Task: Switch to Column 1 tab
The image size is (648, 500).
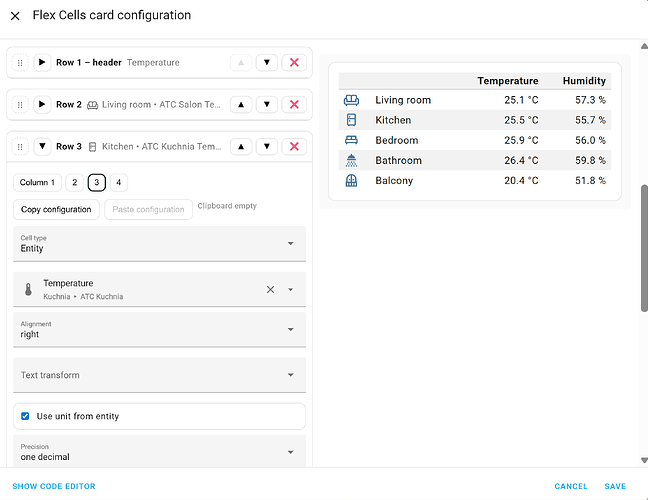Action: click(x=38, y=182)
